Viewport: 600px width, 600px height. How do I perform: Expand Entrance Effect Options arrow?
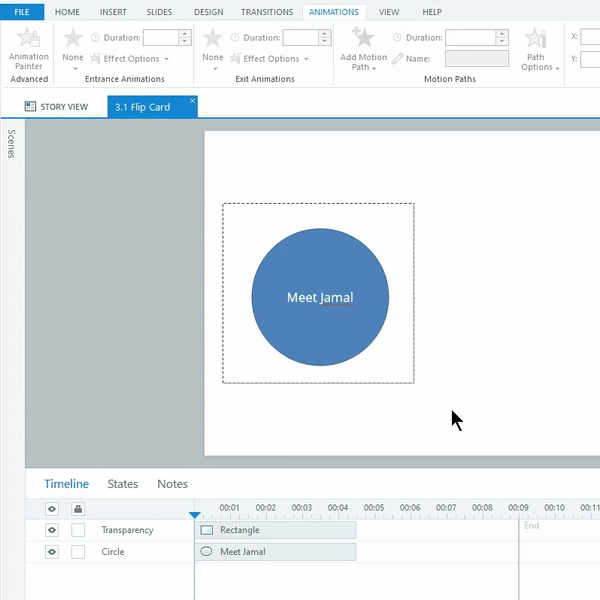(x=166, y=59)
